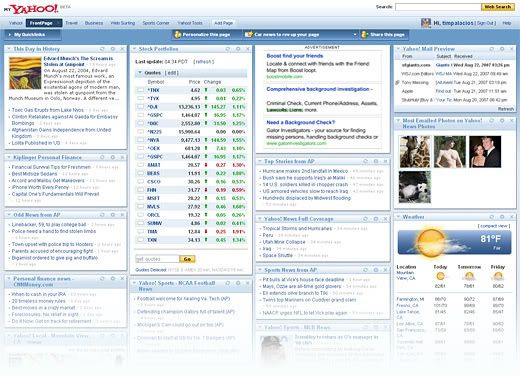Open settings icon for Sports News from AP
The width and height of the screenshot is (520, 376).
coord(376,270)
